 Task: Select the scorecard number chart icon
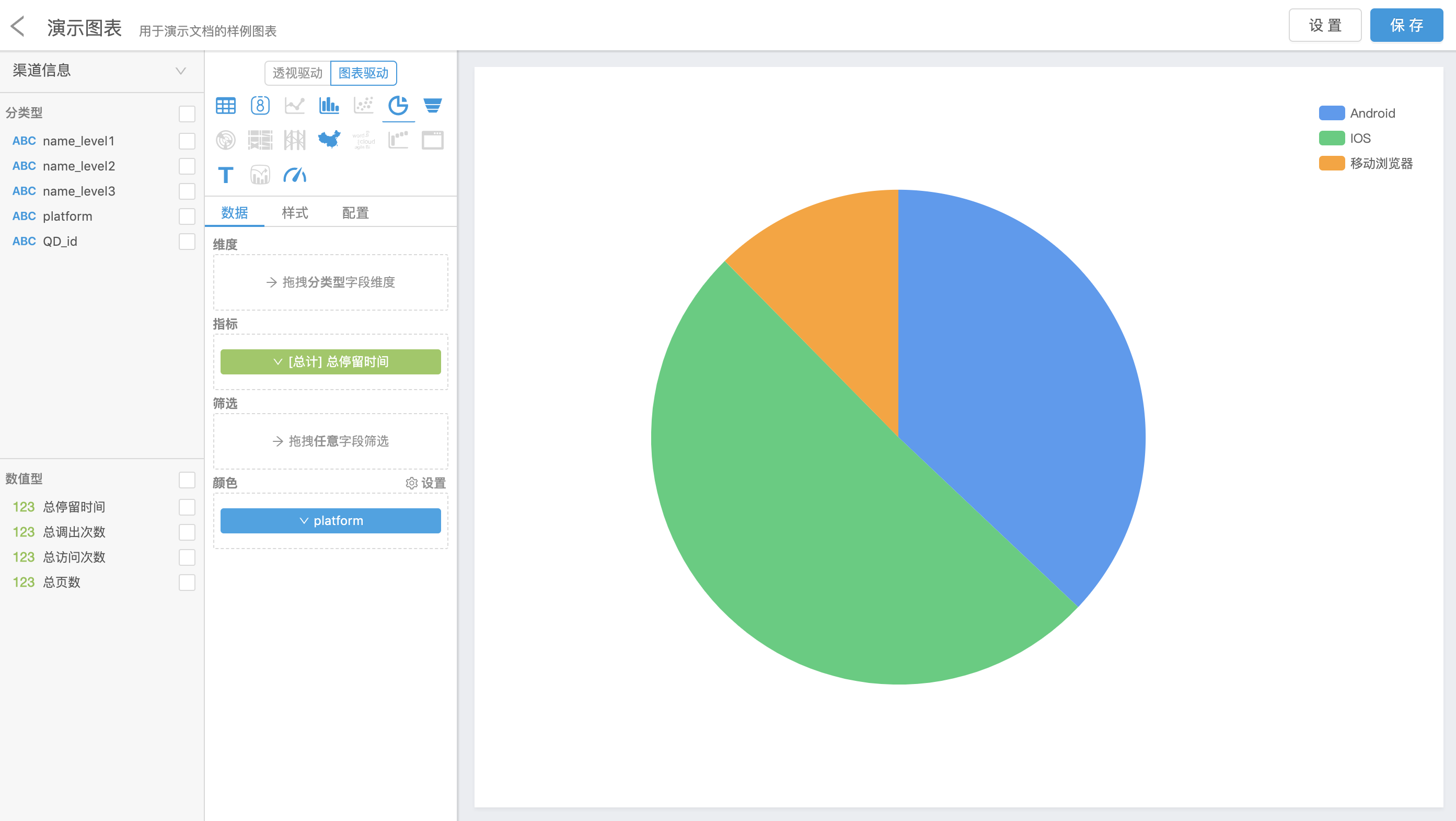(x=260, y=106)
